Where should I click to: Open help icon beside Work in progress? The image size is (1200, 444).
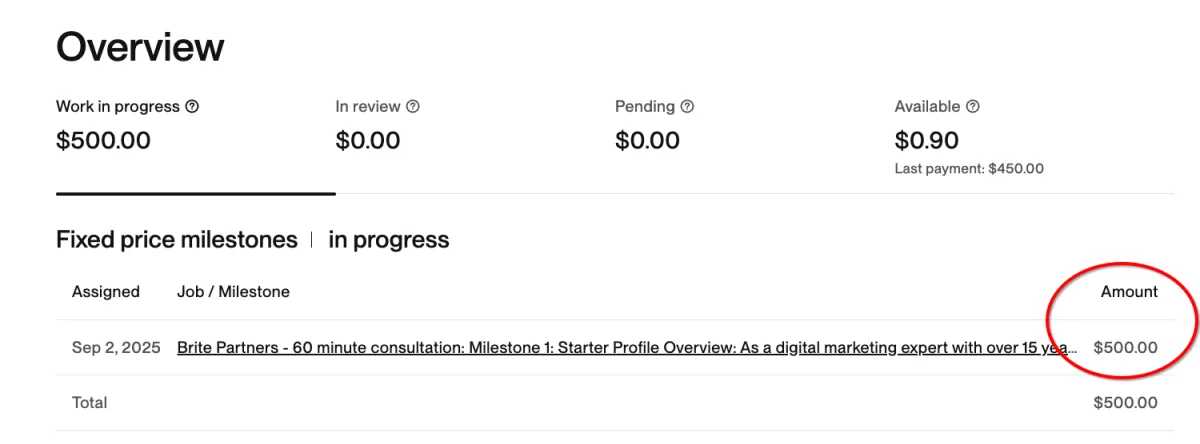click(192, 106)
